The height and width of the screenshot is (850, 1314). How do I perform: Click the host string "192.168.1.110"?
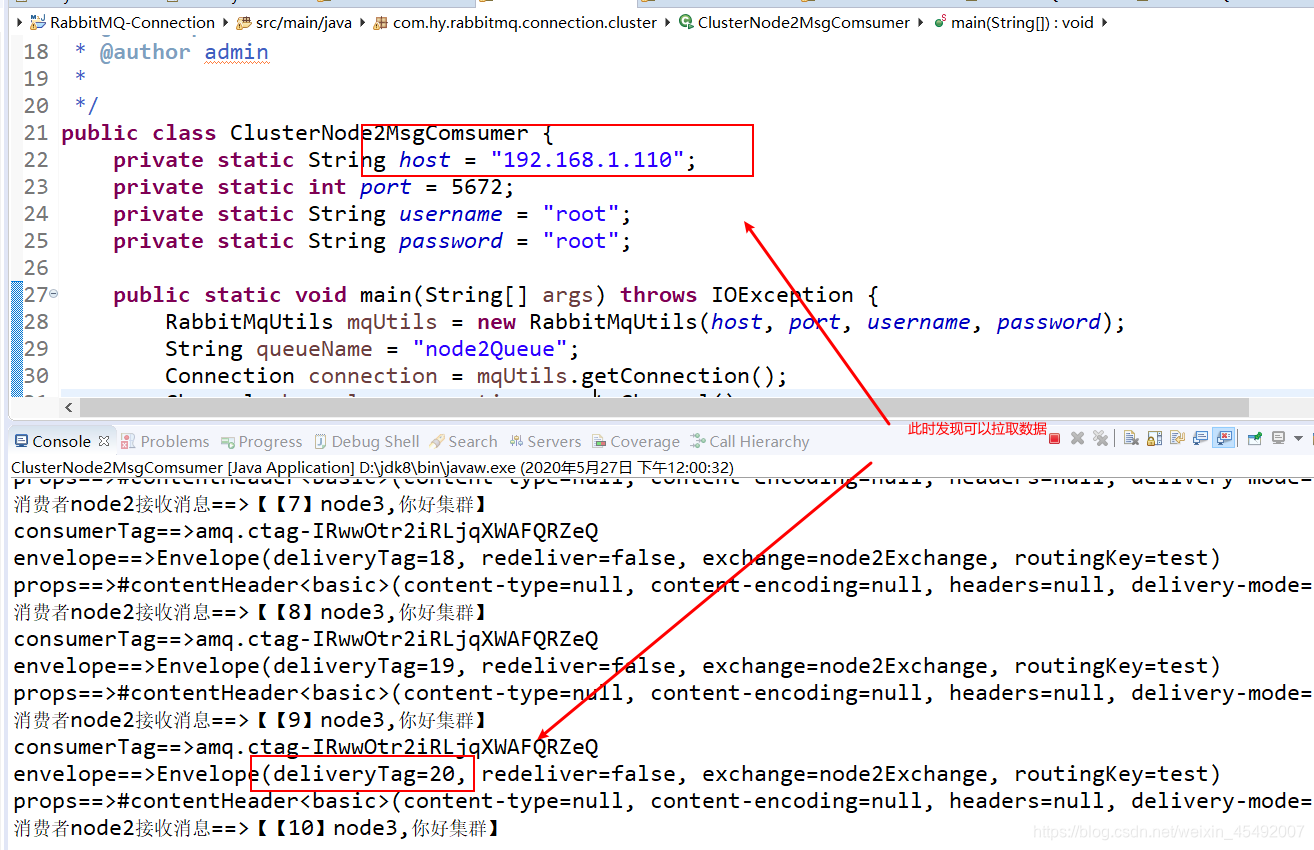coord(587,160)
